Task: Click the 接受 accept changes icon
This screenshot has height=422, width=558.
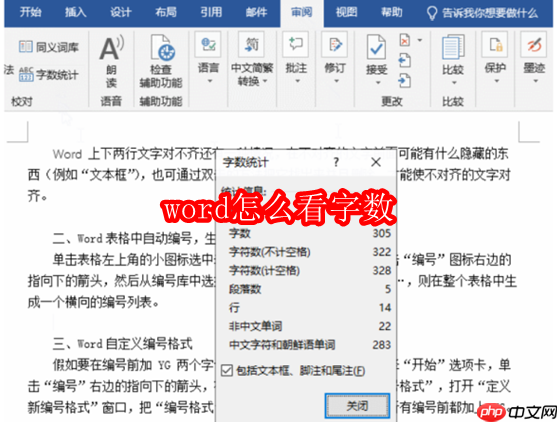Action: 377,47
